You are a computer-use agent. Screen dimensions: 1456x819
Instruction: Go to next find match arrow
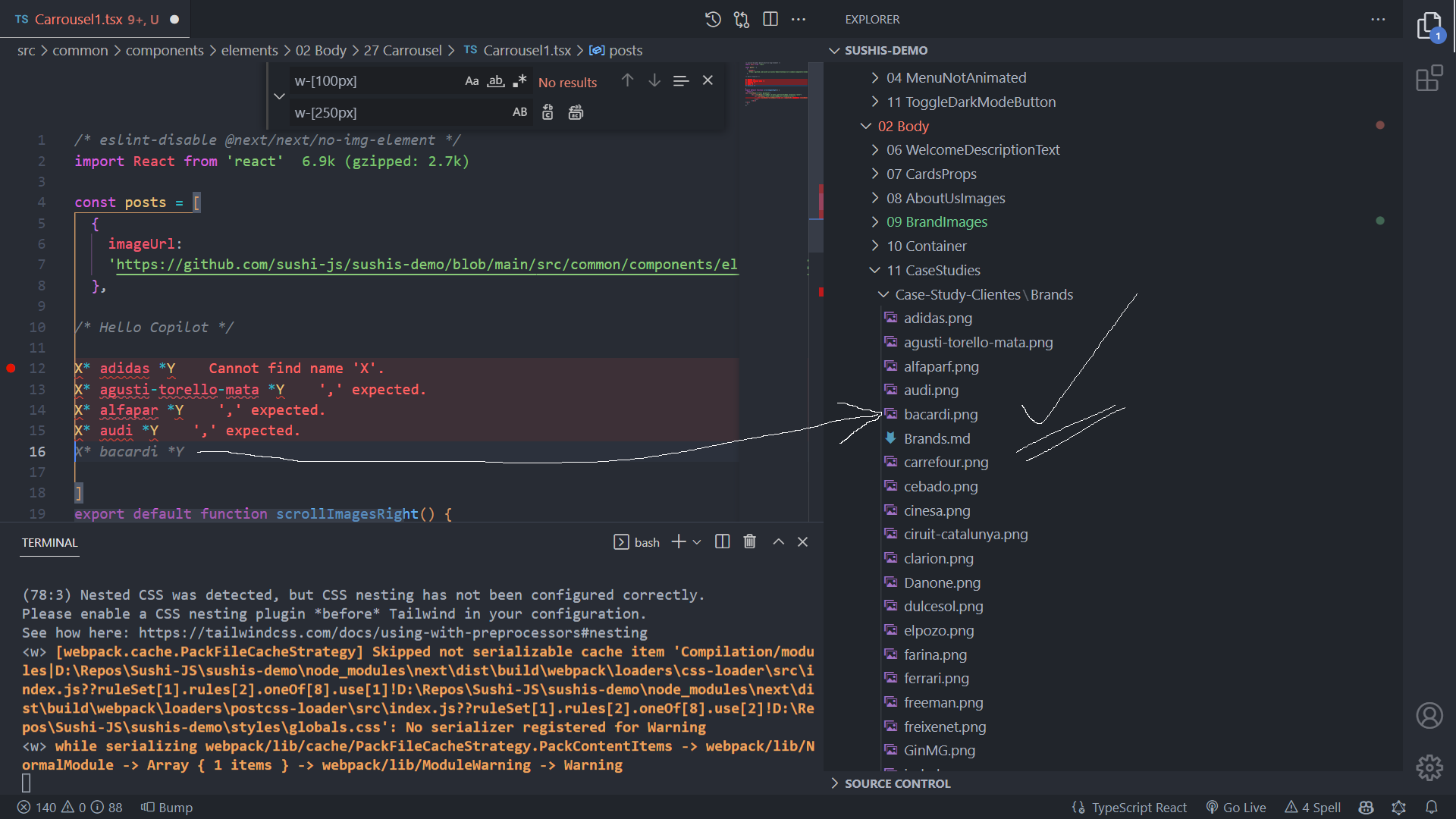coord(654,80)
